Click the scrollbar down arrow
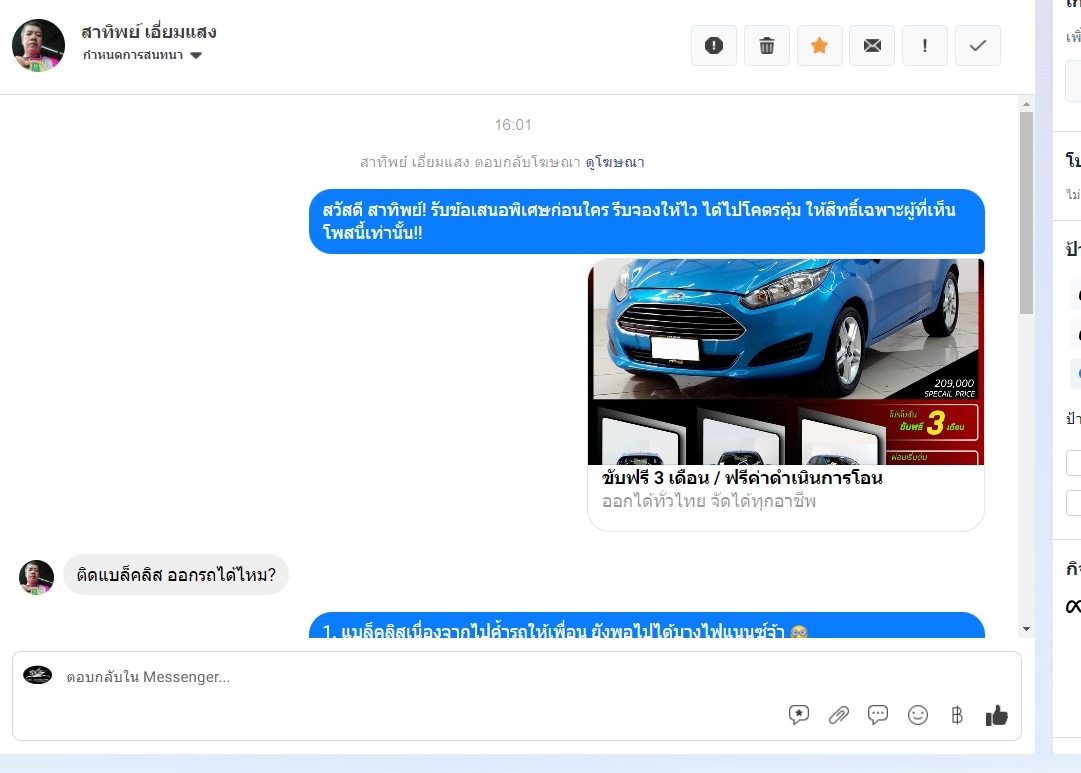This screenshot has height=773, width=1081. point(1027,629)
